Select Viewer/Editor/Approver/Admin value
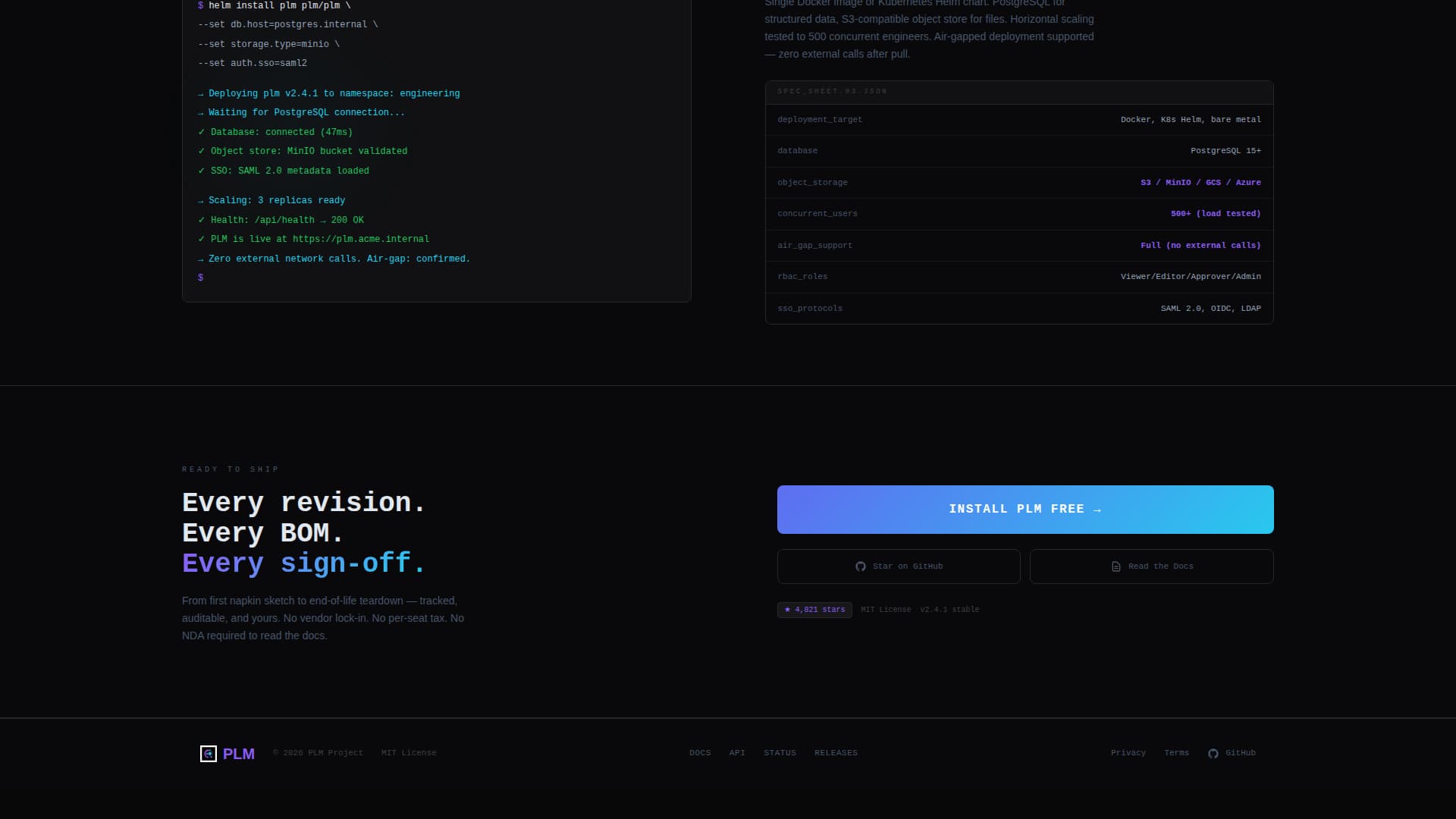1456x819 pixels. pyautogui.click(x=1191, y=277)
